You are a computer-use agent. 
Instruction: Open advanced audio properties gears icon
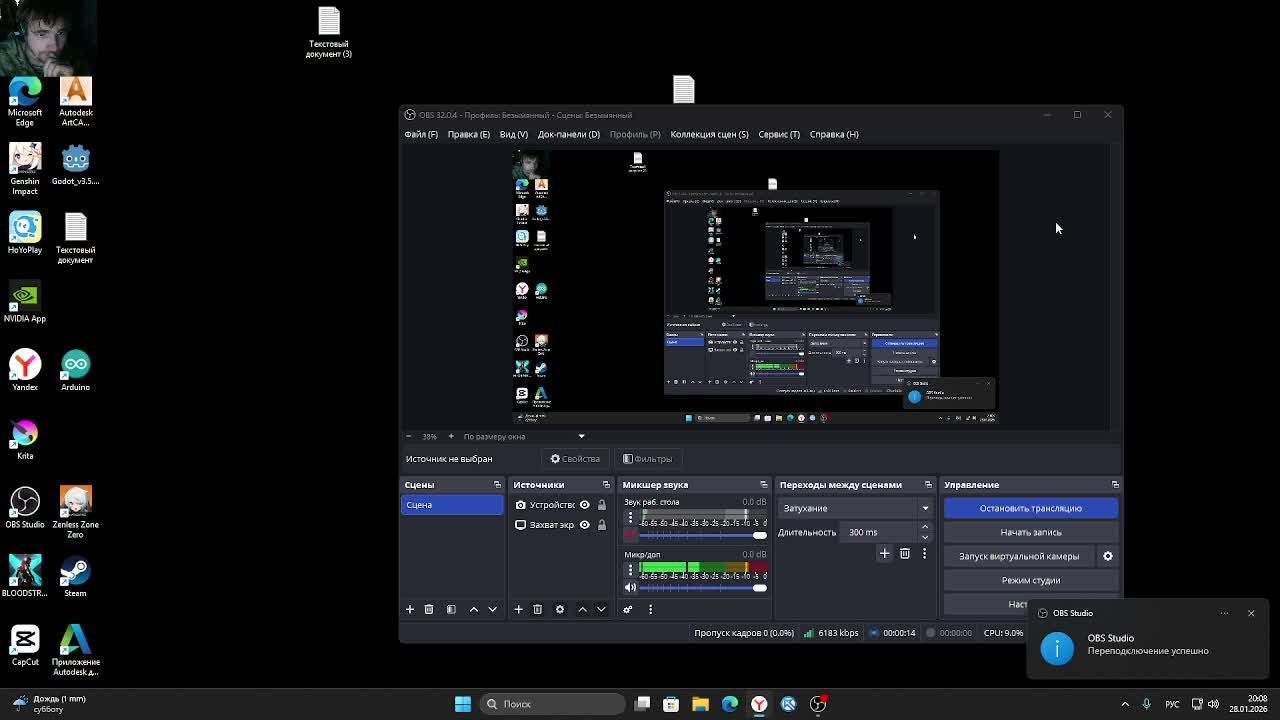pyautogui.click(x=628, y=609)
